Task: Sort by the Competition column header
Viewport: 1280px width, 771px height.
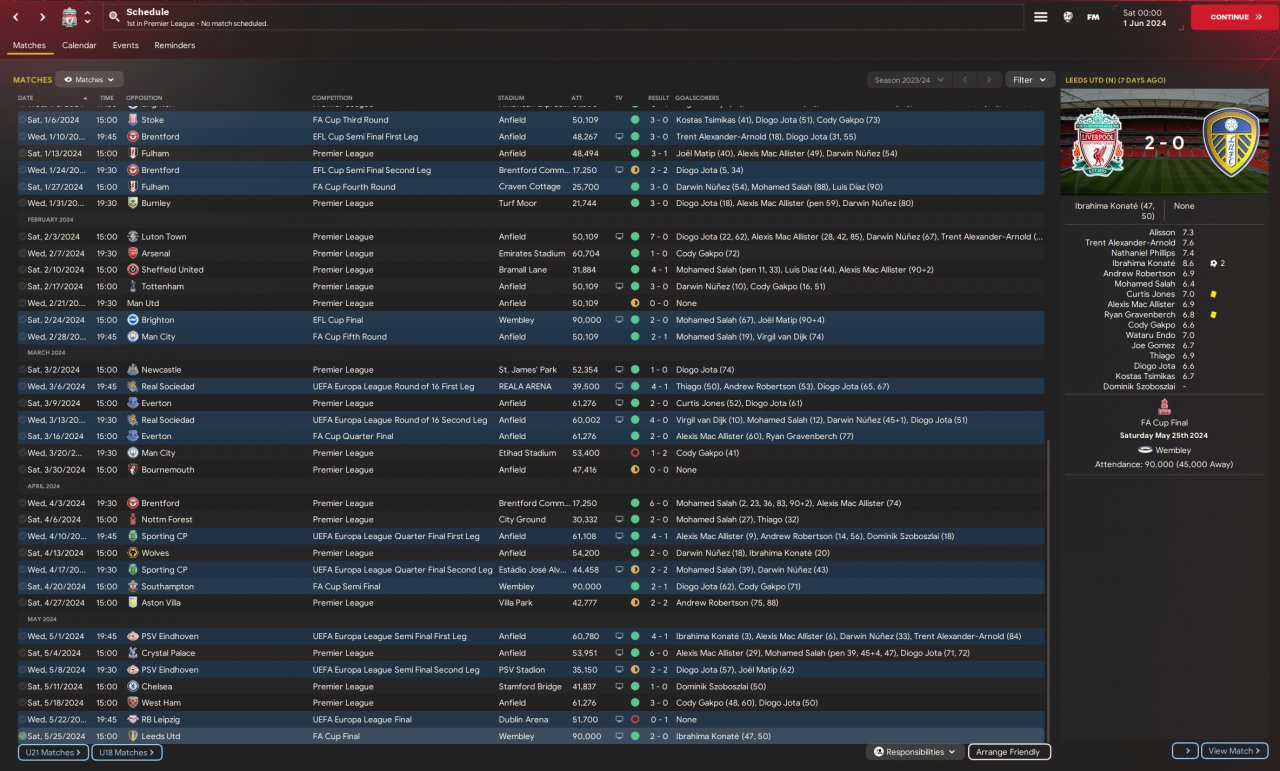Action: [332, 98]
